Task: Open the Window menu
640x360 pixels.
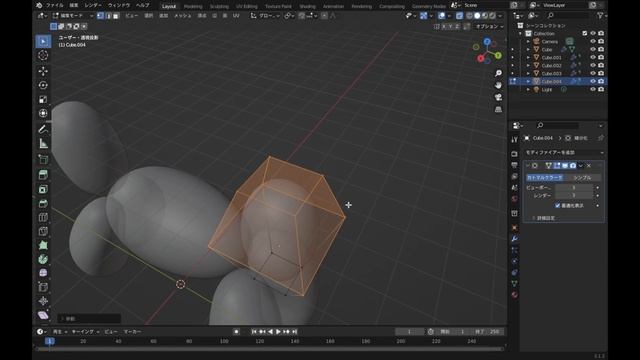Action: click(119, 5)
